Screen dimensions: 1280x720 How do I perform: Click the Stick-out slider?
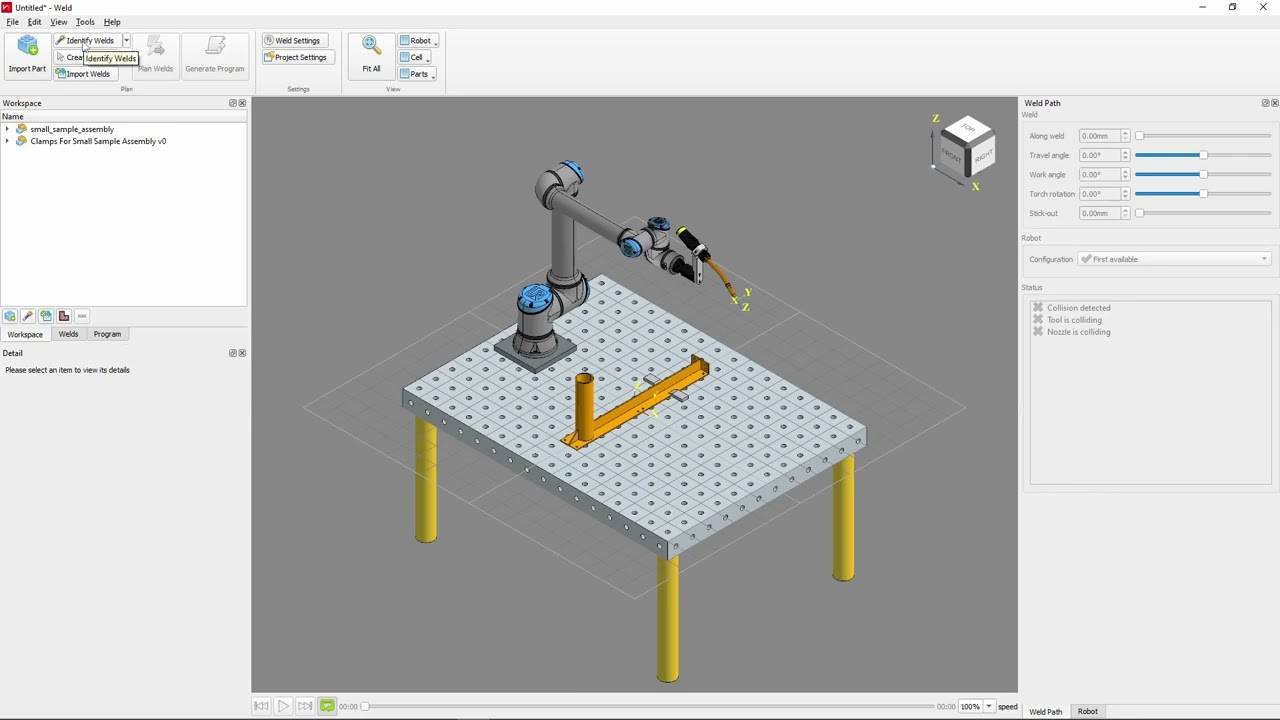[1204, 213]
